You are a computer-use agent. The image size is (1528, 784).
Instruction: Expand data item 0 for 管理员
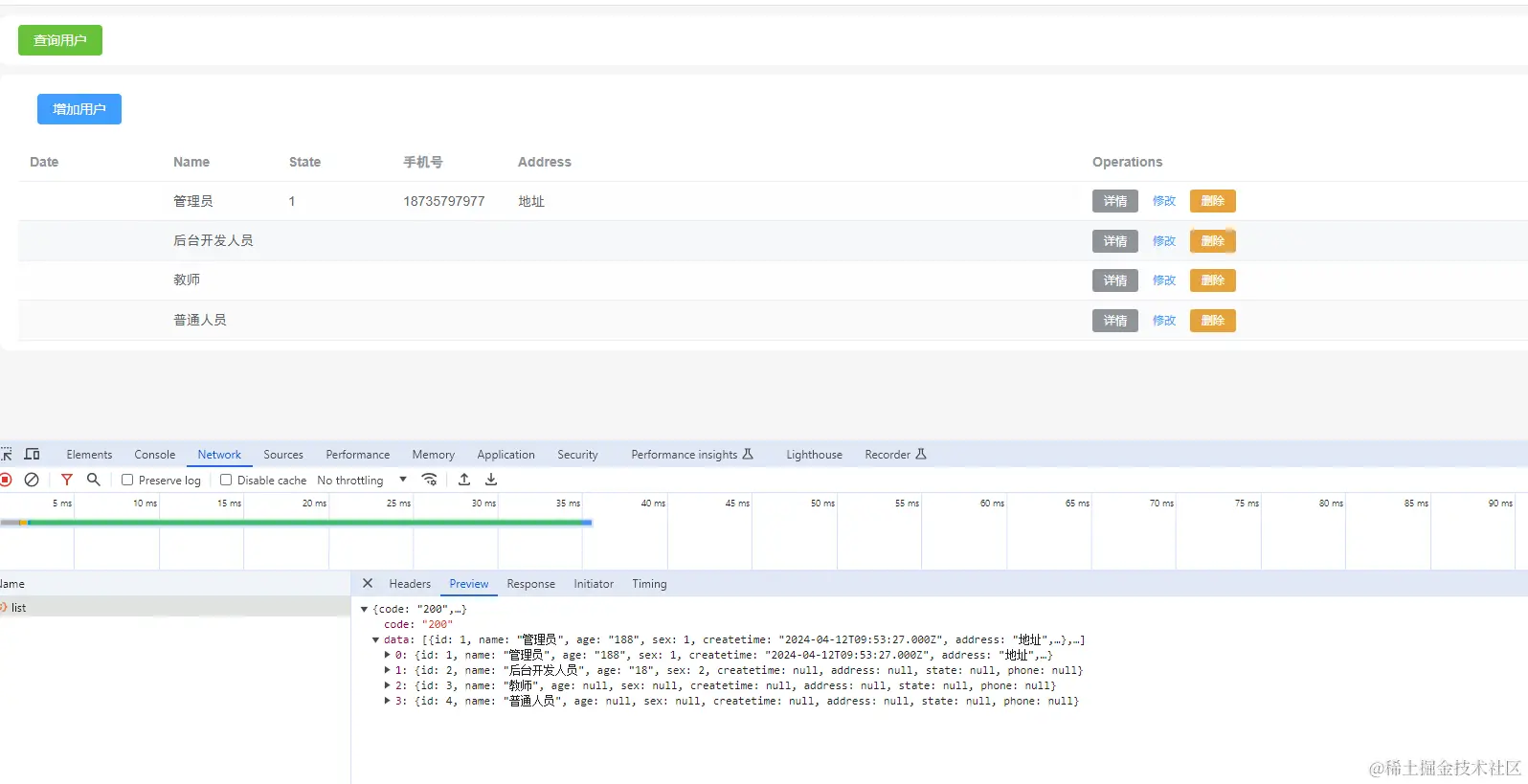[387, 655]
